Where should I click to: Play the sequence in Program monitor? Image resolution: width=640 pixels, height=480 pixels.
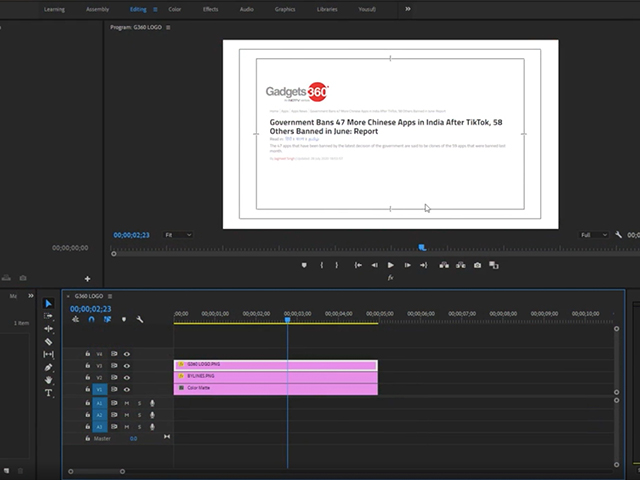[x=391, y=265]
